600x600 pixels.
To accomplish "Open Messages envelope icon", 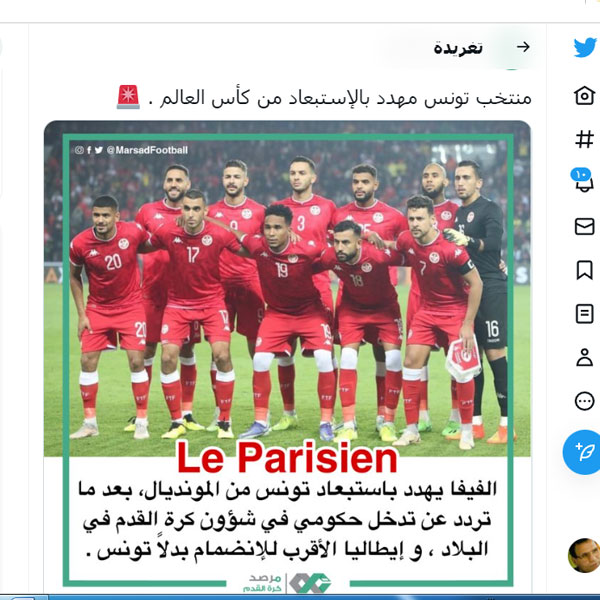I will click(584, 226).
